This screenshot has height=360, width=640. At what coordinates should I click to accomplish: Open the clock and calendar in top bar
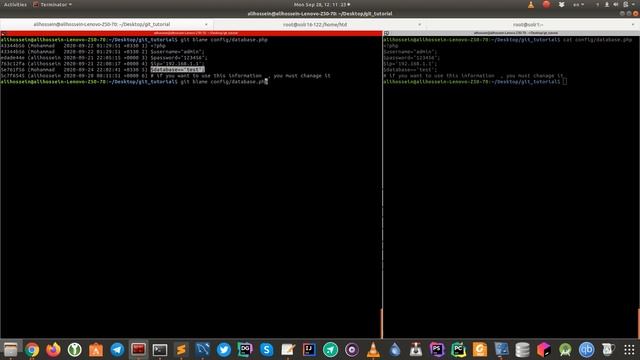point(322,4)
